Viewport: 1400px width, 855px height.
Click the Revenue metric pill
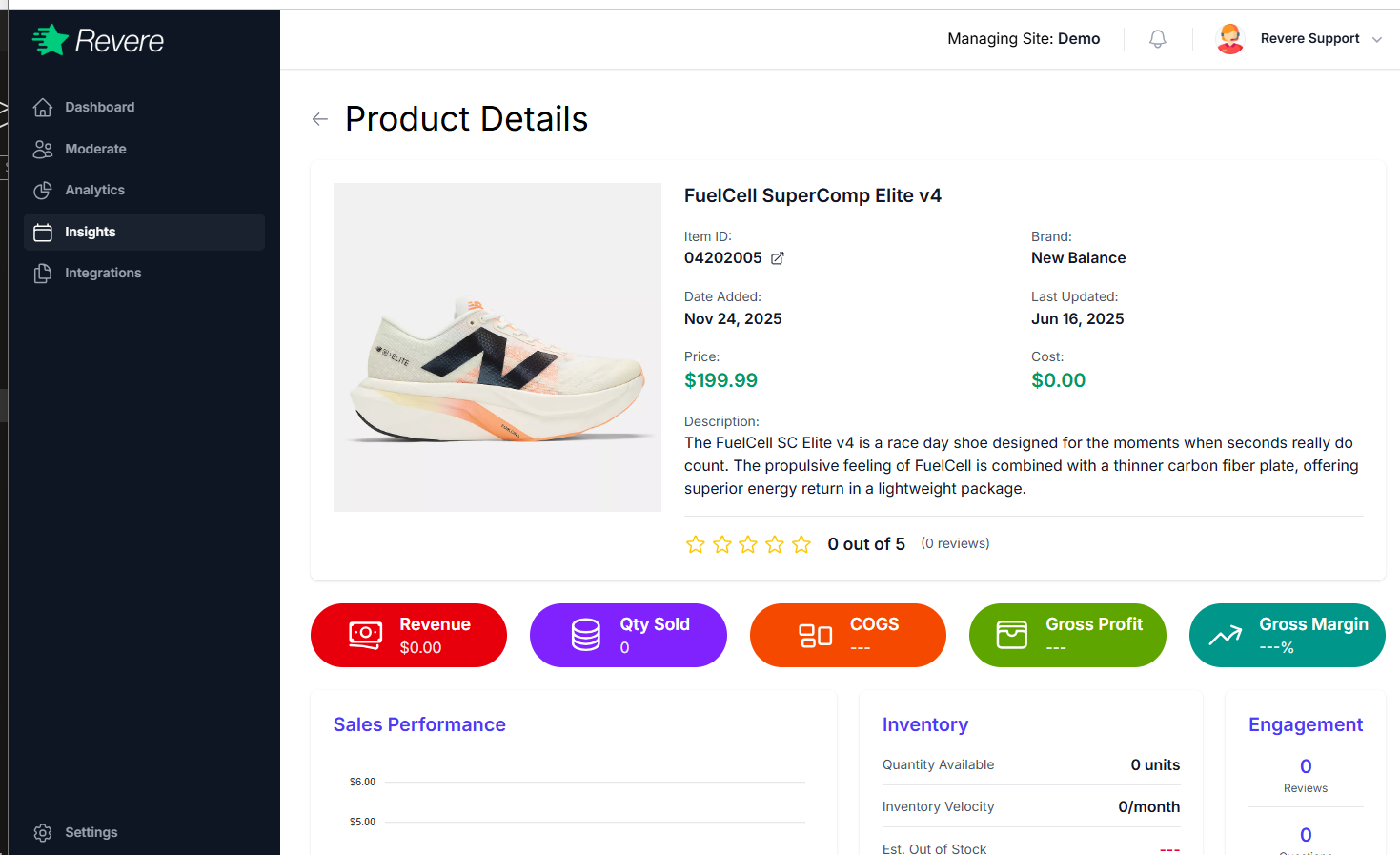(408, 635)
